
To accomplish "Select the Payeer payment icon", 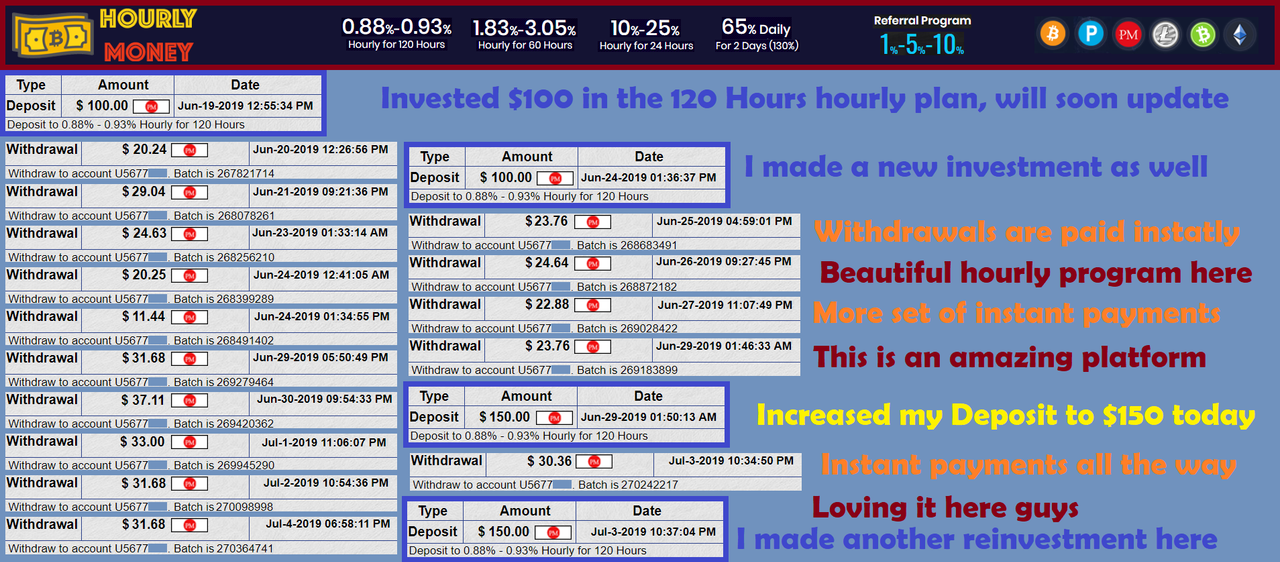I will click(x=1090, y=34).
